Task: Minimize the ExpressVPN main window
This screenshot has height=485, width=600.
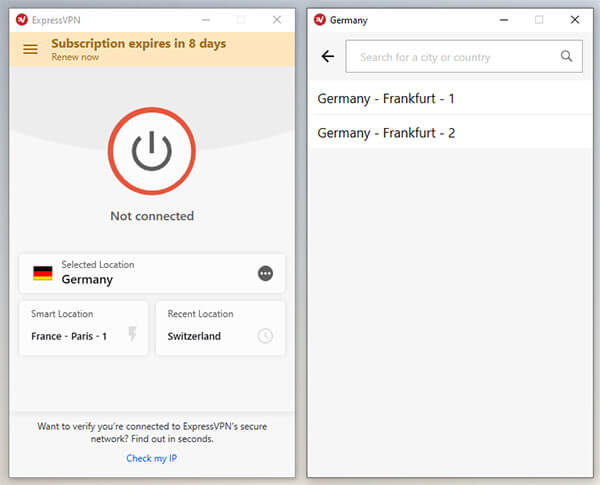Action: point(206,20)
